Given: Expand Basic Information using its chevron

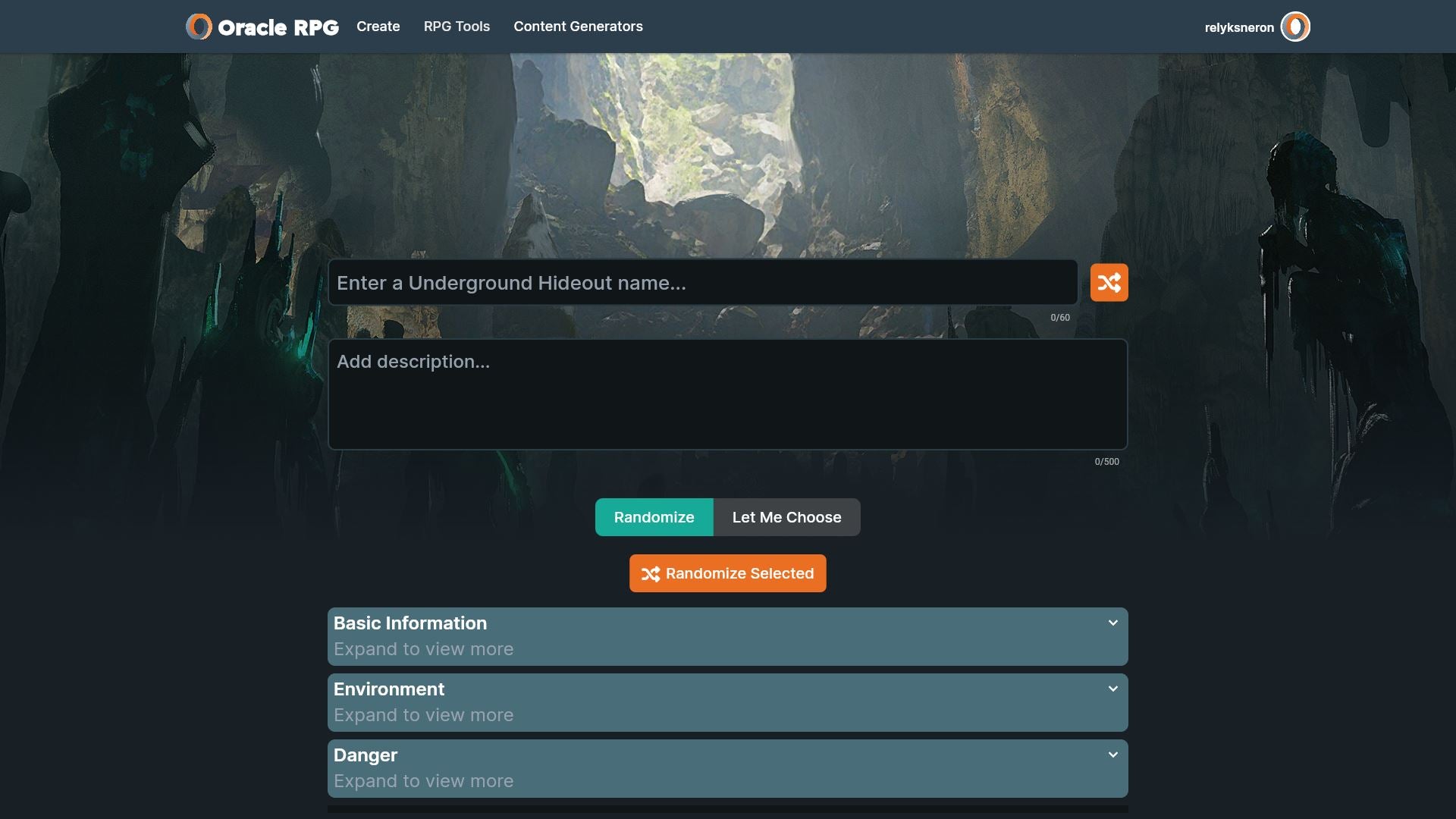Looking at the screenshot, I should (x=1112, y=623).
